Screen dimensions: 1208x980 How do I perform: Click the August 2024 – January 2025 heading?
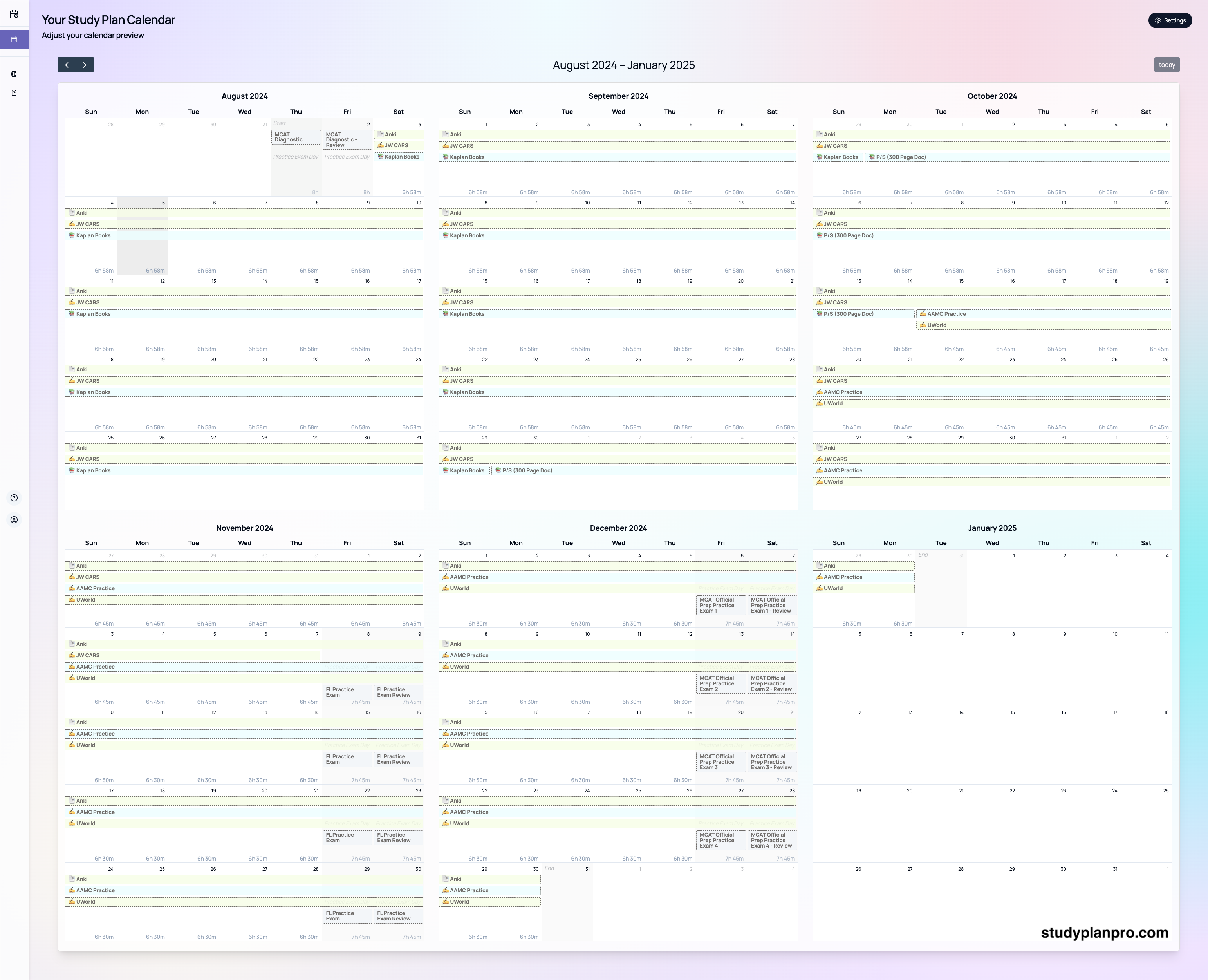coord(623,65)
